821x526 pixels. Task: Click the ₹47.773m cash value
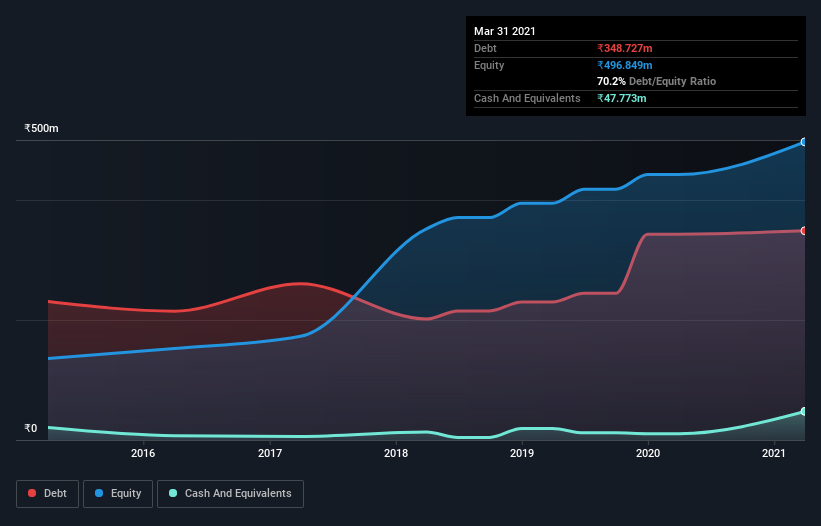(x=622, y=98)
